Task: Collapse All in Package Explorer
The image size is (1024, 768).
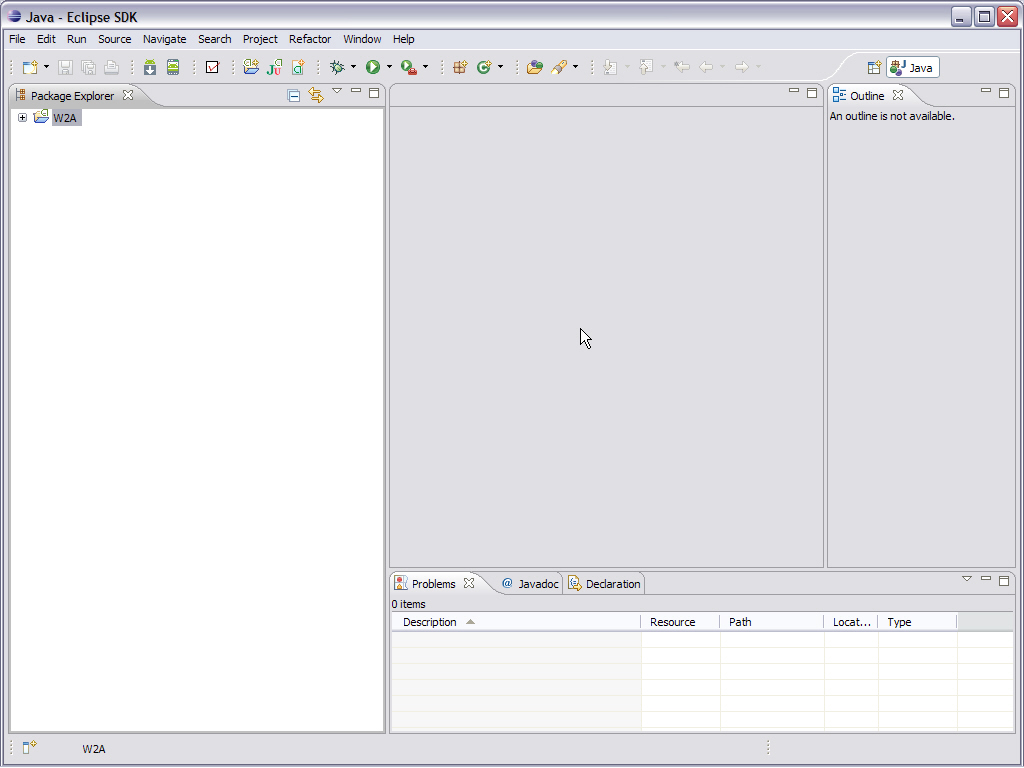Action: 294,96
